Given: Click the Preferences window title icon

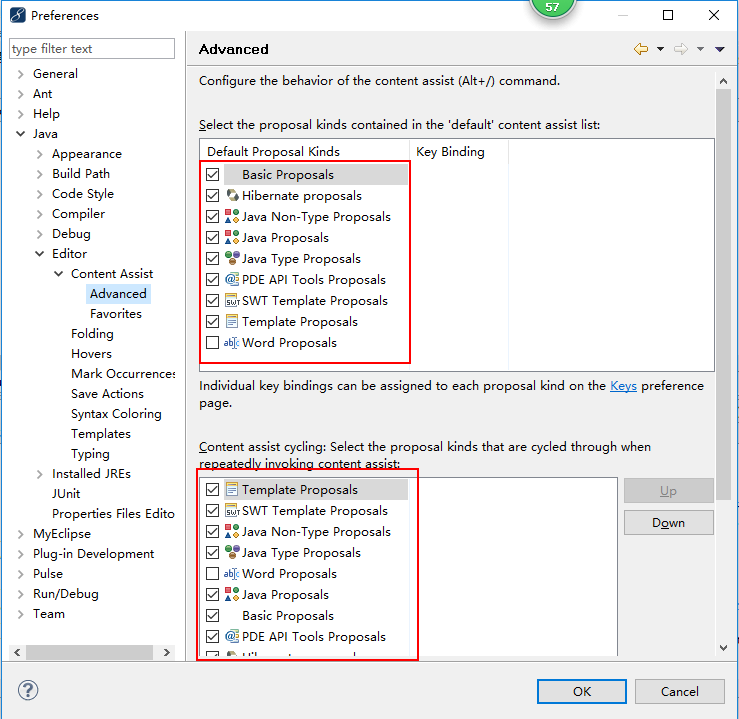Looking at the screenshot, I should tap(17, 15).
